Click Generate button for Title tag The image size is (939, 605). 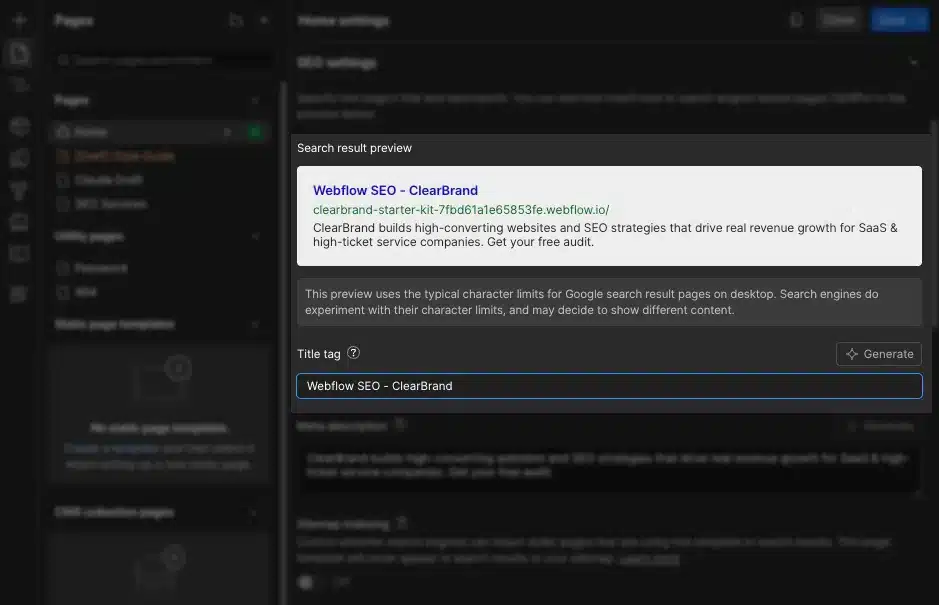878,354
